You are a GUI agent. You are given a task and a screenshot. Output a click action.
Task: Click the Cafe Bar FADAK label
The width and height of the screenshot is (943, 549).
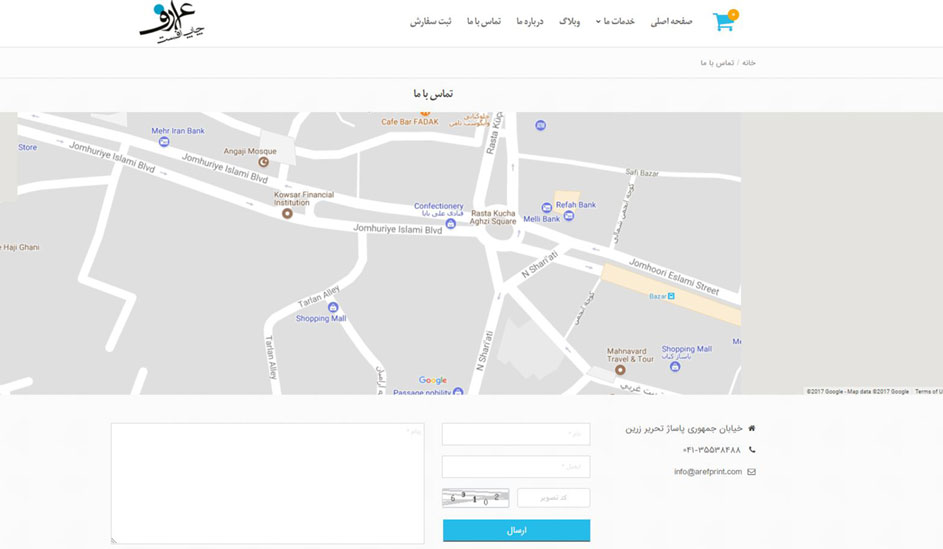[410, 121]
